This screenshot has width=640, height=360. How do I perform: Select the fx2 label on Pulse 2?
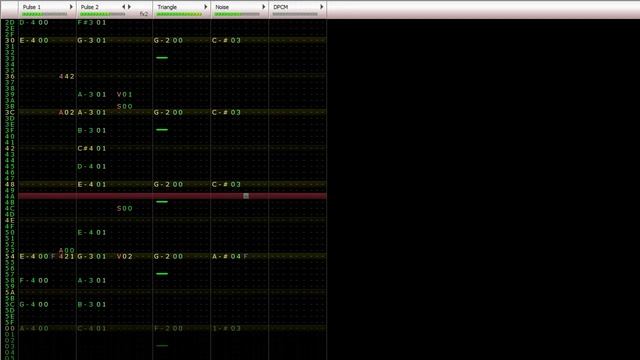point(144,14)
